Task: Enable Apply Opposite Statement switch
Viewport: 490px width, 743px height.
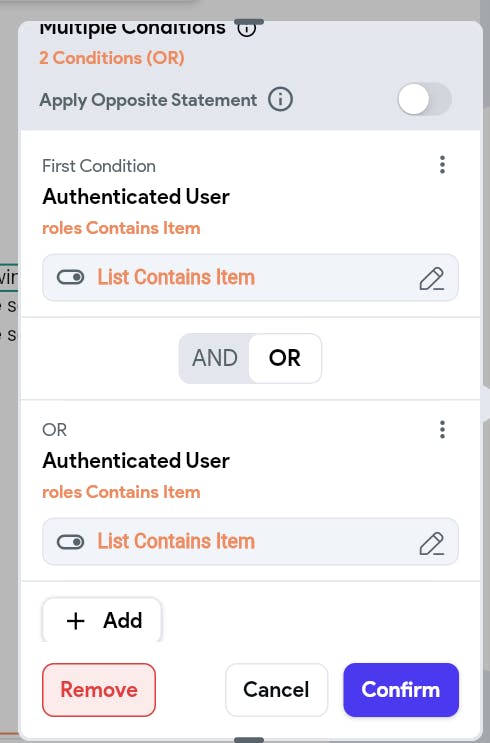Action: tap(425, 100)
